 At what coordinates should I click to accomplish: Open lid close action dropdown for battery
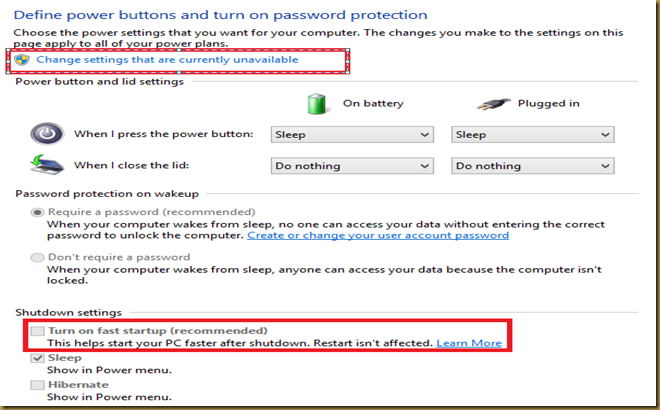pos(352,166)
